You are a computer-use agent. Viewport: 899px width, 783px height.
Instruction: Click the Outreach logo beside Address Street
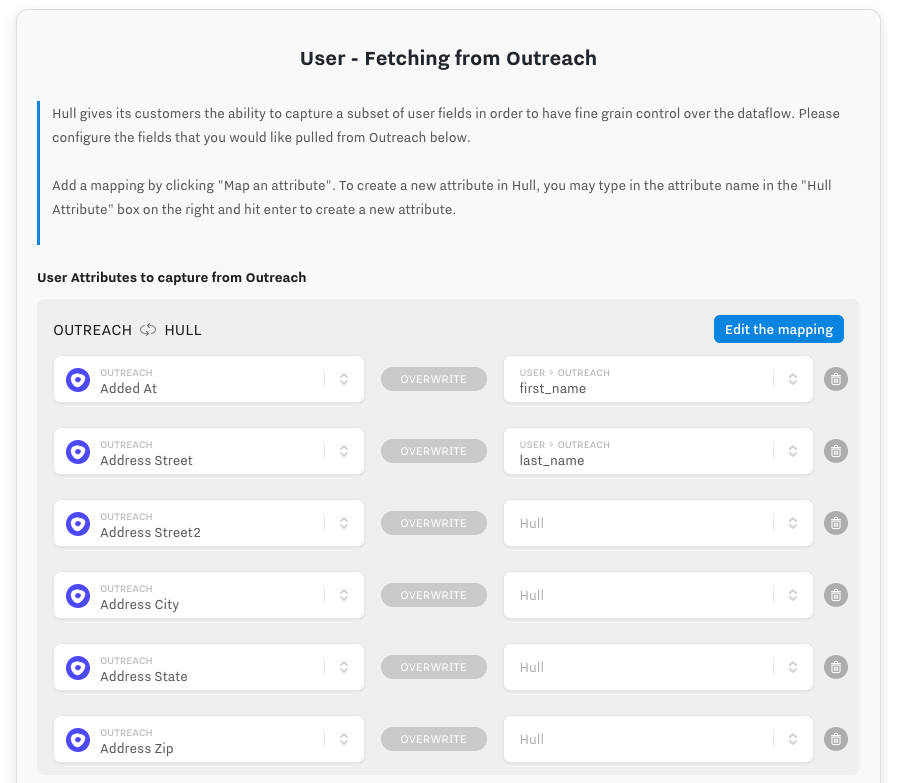click(78, 452)
